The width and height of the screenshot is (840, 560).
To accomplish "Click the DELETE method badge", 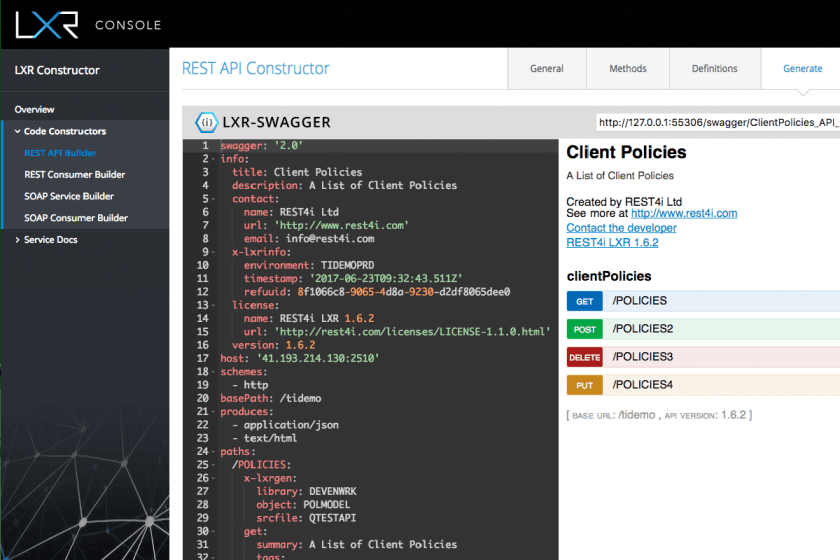I will (x=585, y=357).
